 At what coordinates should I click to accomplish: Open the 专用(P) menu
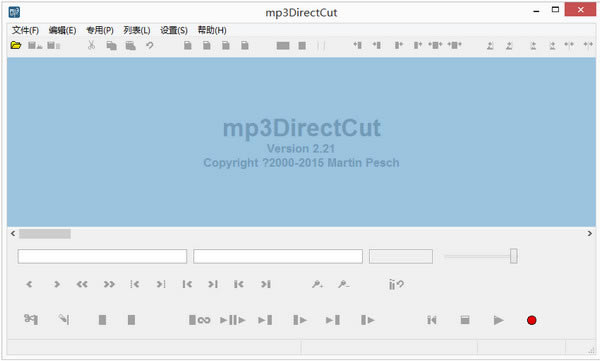click(100, 30)
